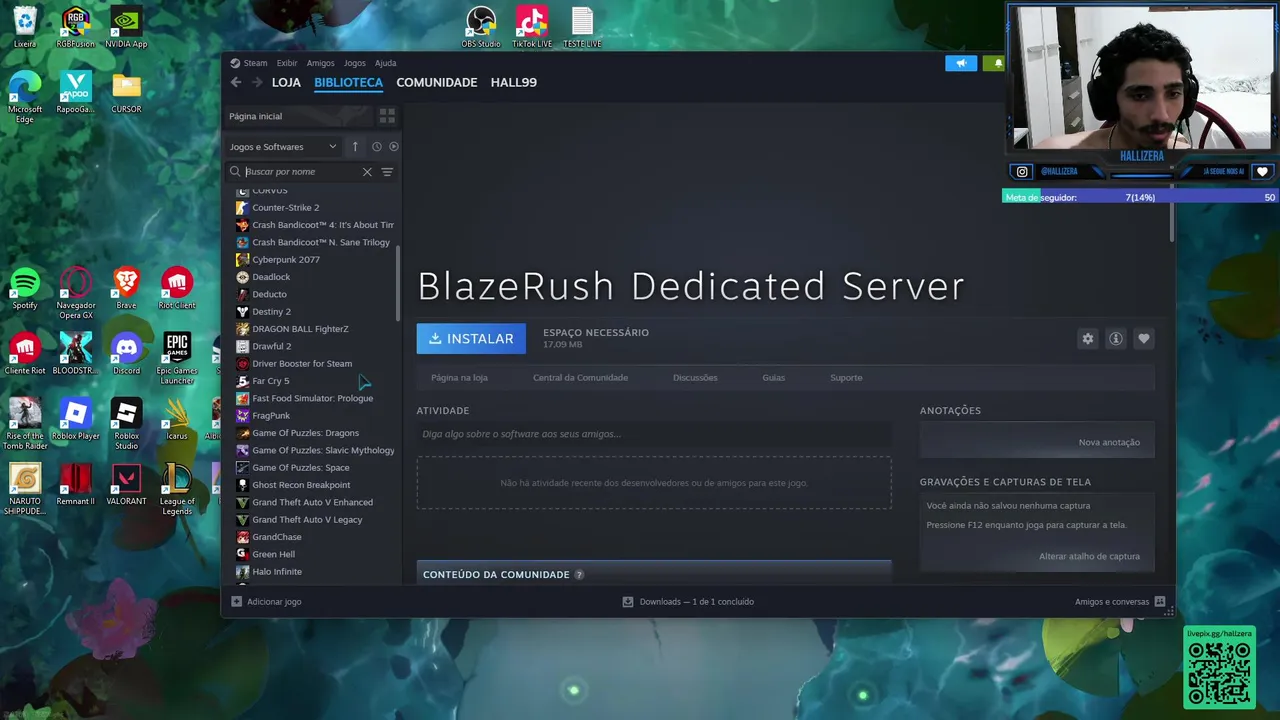Open the Exibir menu

287,63
